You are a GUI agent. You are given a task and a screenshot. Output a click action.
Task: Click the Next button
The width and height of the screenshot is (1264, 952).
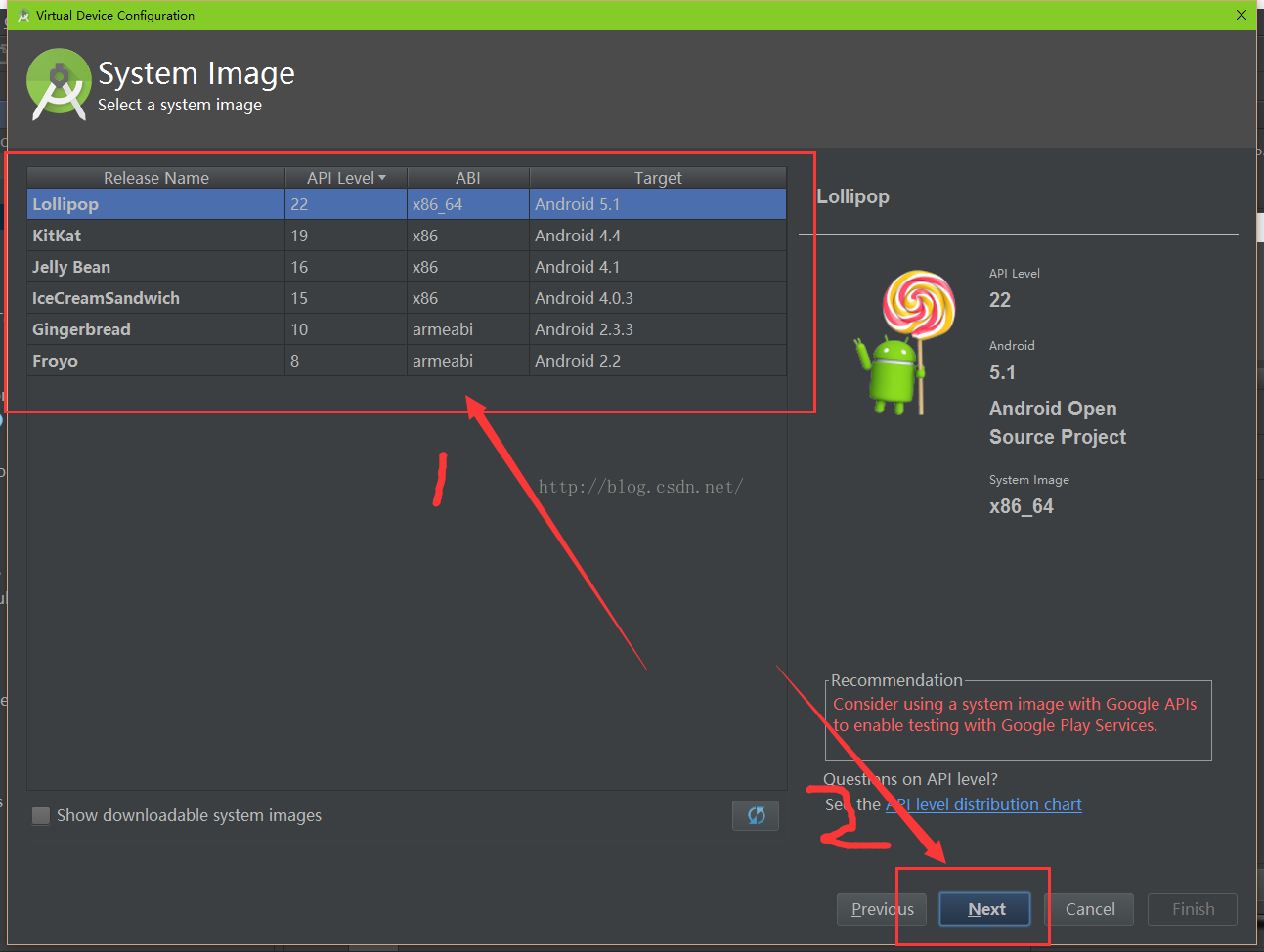coord(985,909)
